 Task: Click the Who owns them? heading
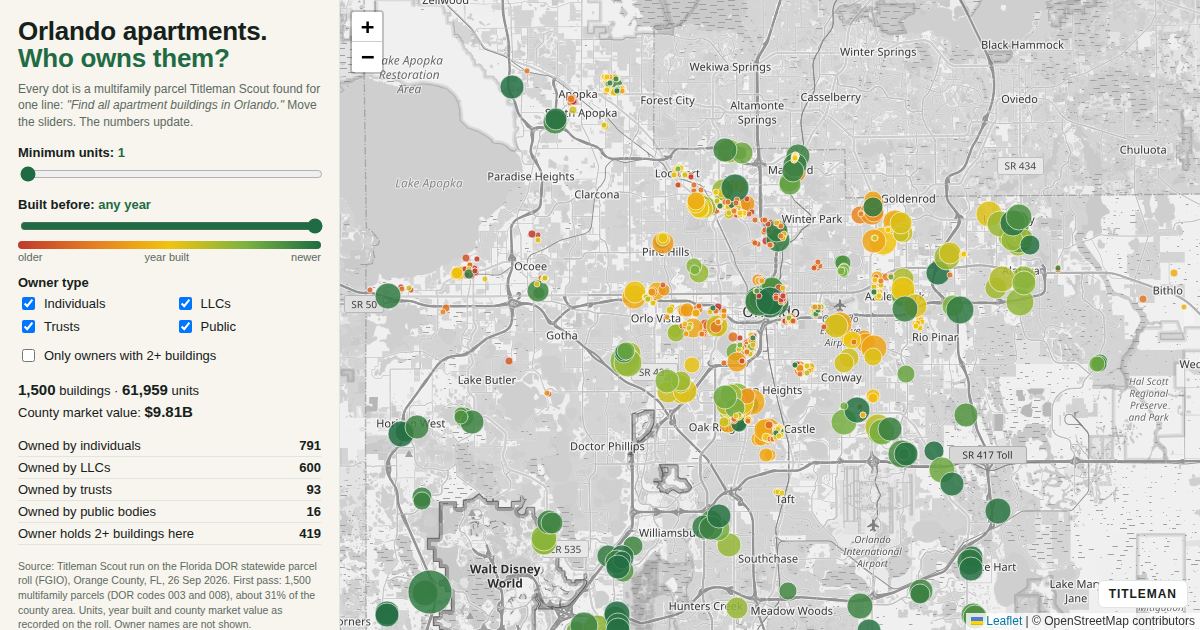point(123,58)
